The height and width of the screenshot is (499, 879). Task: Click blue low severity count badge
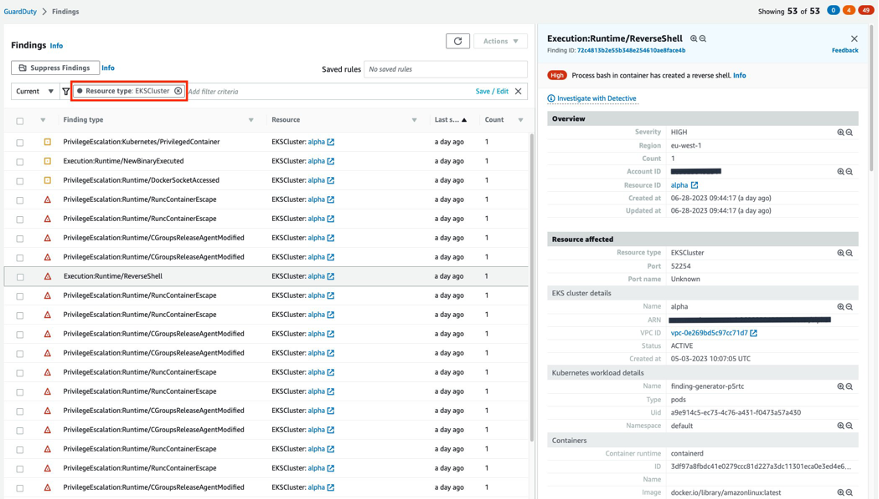[x=833, y=11]
